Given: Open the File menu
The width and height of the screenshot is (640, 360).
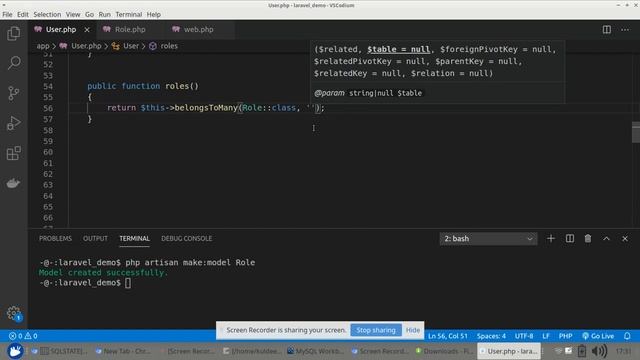Looking at the screenshot, I should click(x=7, y=14).
